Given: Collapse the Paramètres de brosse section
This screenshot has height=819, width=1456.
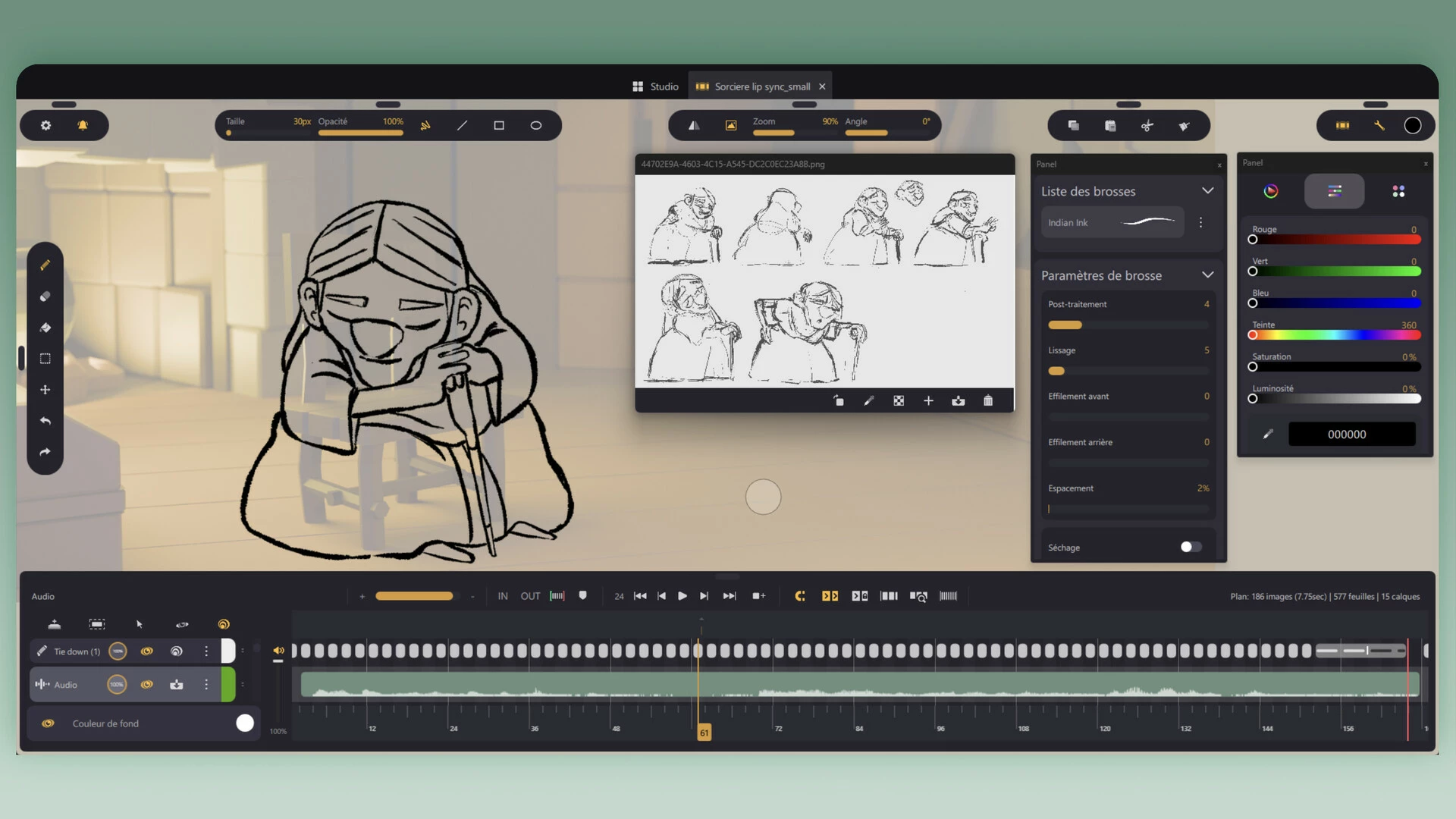Looking at the screenshot, I should [1208, 275].
